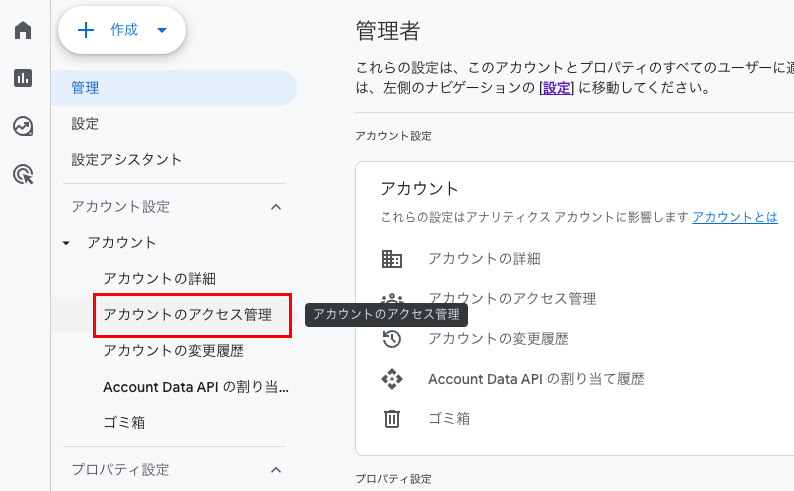Open アカウントの変更履歴 in sidebar
Viewport: 794px width, 491px height.
[173, 351]
